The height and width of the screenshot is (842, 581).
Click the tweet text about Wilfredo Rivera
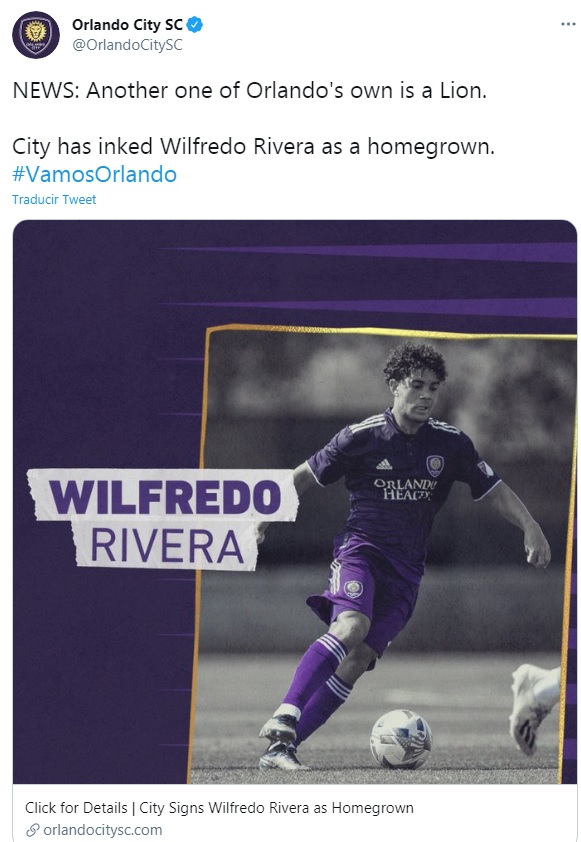pos(253,146)
